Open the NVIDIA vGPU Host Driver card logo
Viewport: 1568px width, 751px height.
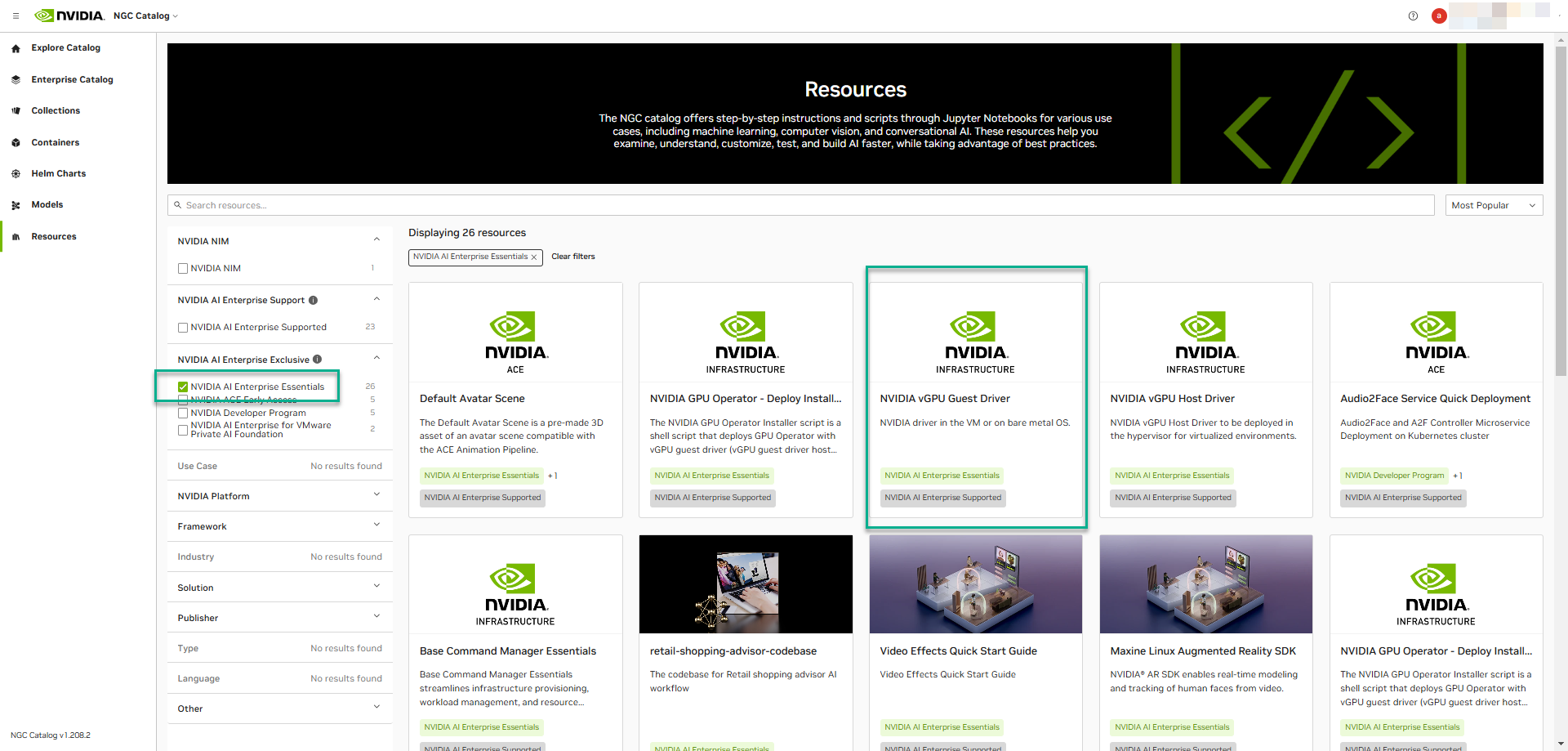(1205, 342)
